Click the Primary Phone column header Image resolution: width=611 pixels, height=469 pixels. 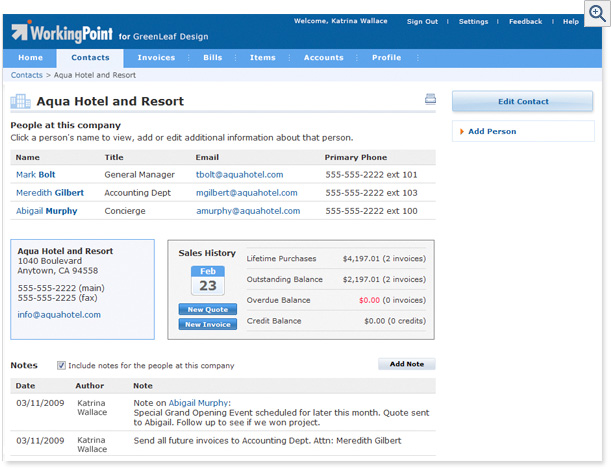point(356,157)
